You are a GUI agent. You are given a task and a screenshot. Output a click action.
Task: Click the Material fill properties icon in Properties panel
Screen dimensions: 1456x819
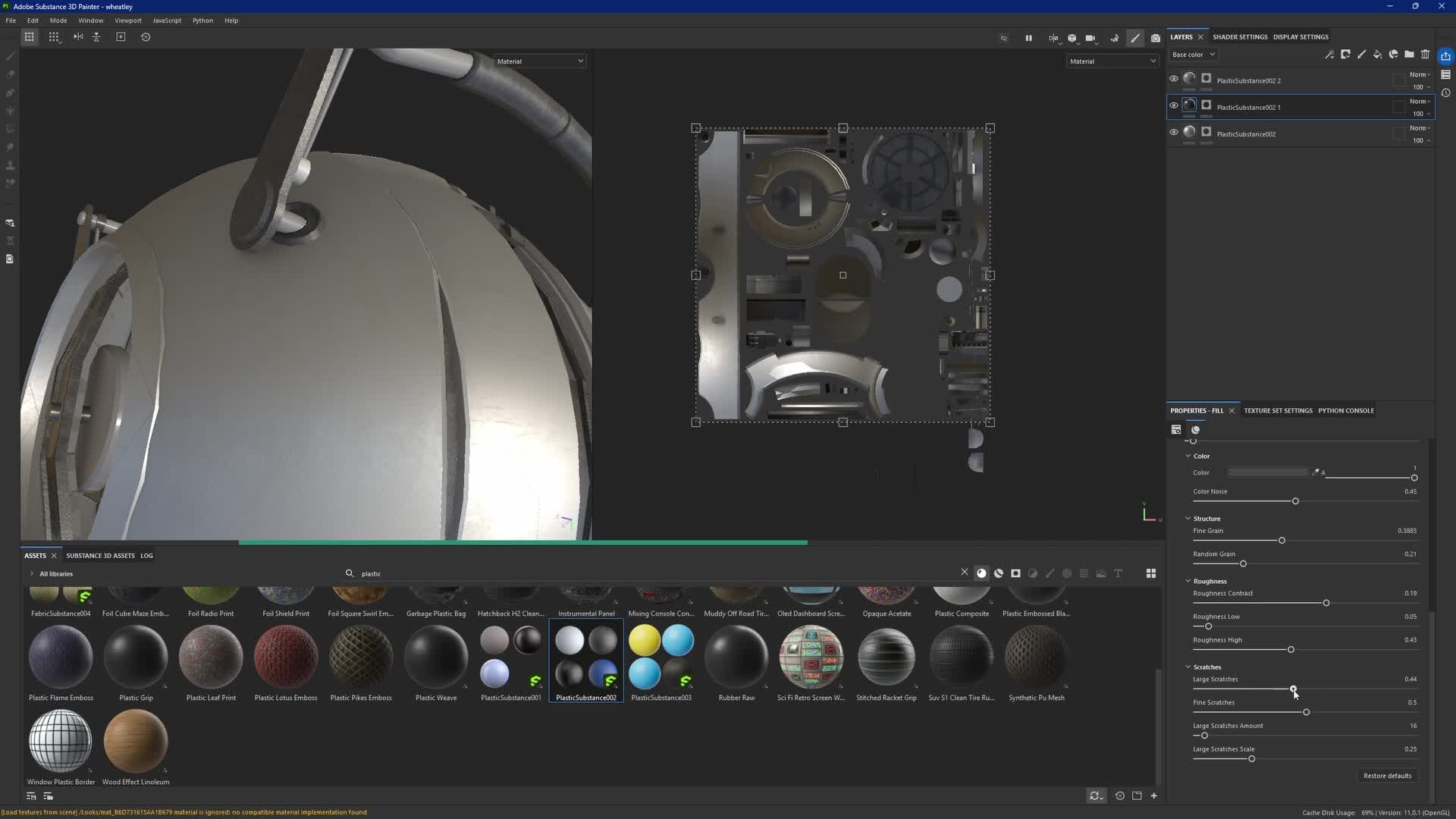(1176, 429)
